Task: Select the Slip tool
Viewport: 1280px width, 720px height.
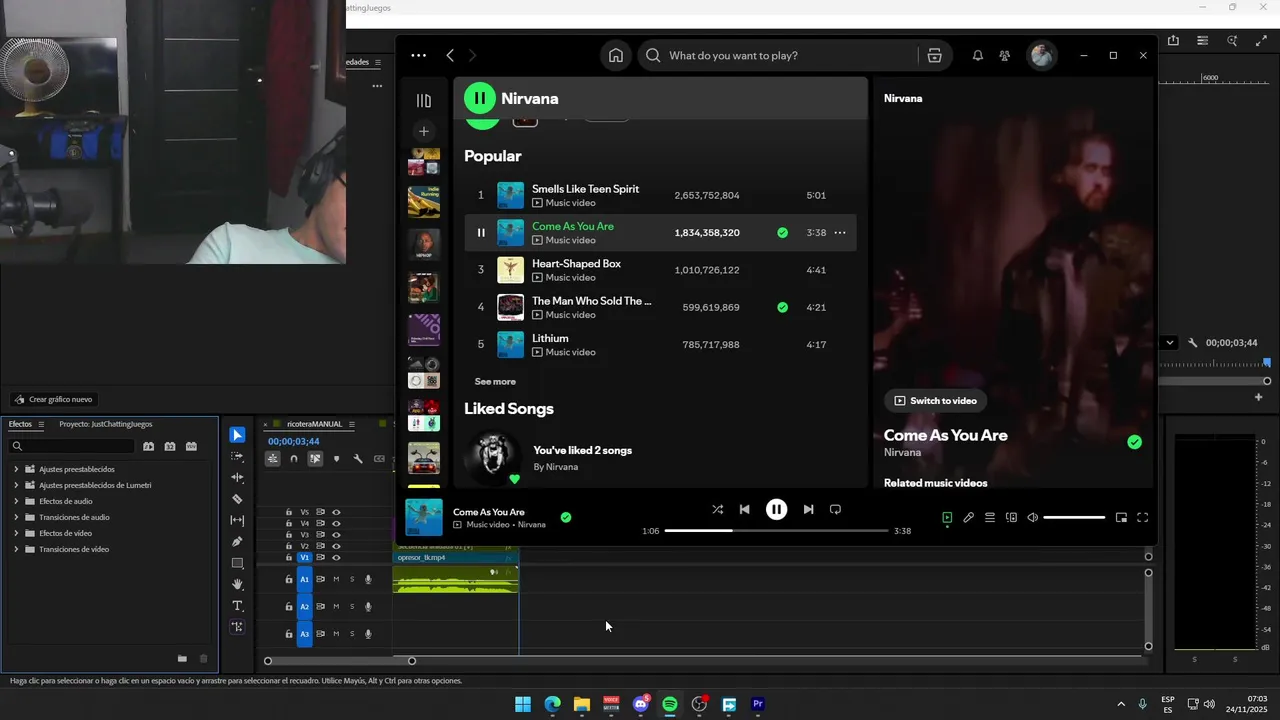Action: pyautogui.click(x=237, y=520)
